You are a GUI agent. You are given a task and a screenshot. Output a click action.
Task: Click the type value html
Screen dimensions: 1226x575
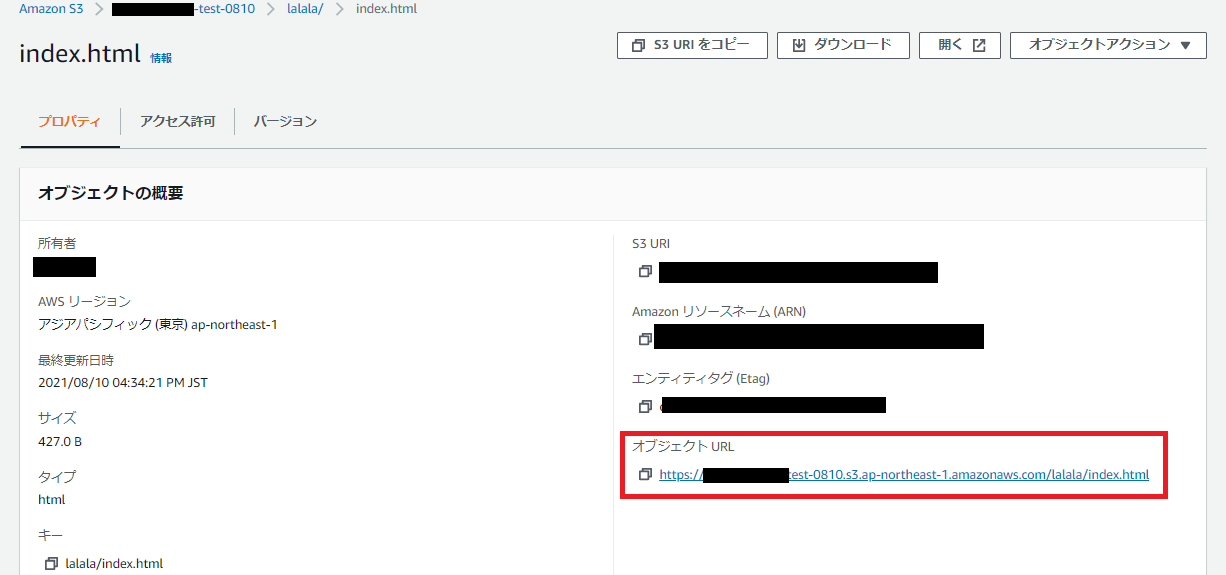coord(51,499)
